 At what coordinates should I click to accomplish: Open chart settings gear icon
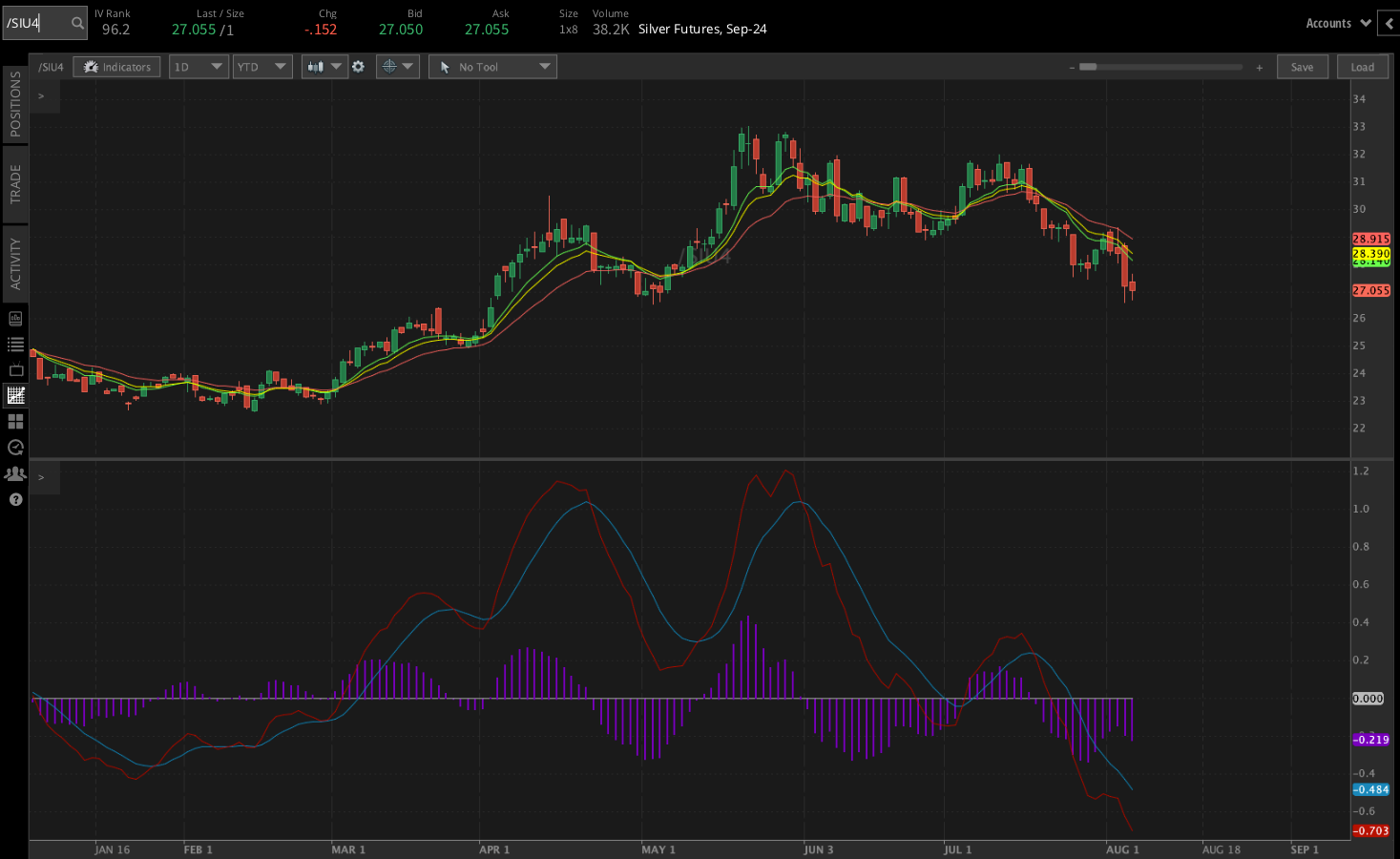(358, 67)
